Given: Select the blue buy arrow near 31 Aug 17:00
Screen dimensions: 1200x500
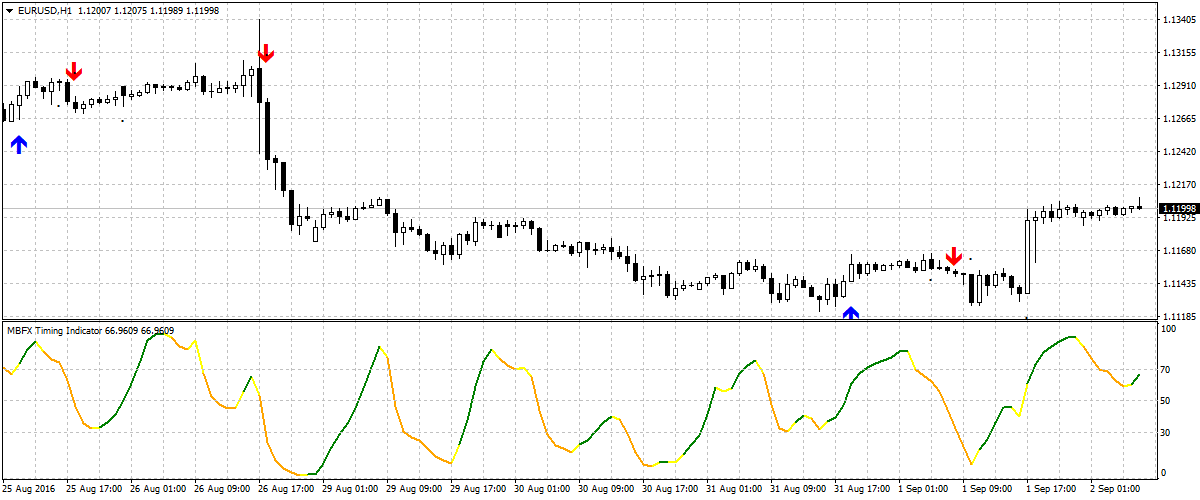Looking at the screenshot, I should [x=851, y=313].
